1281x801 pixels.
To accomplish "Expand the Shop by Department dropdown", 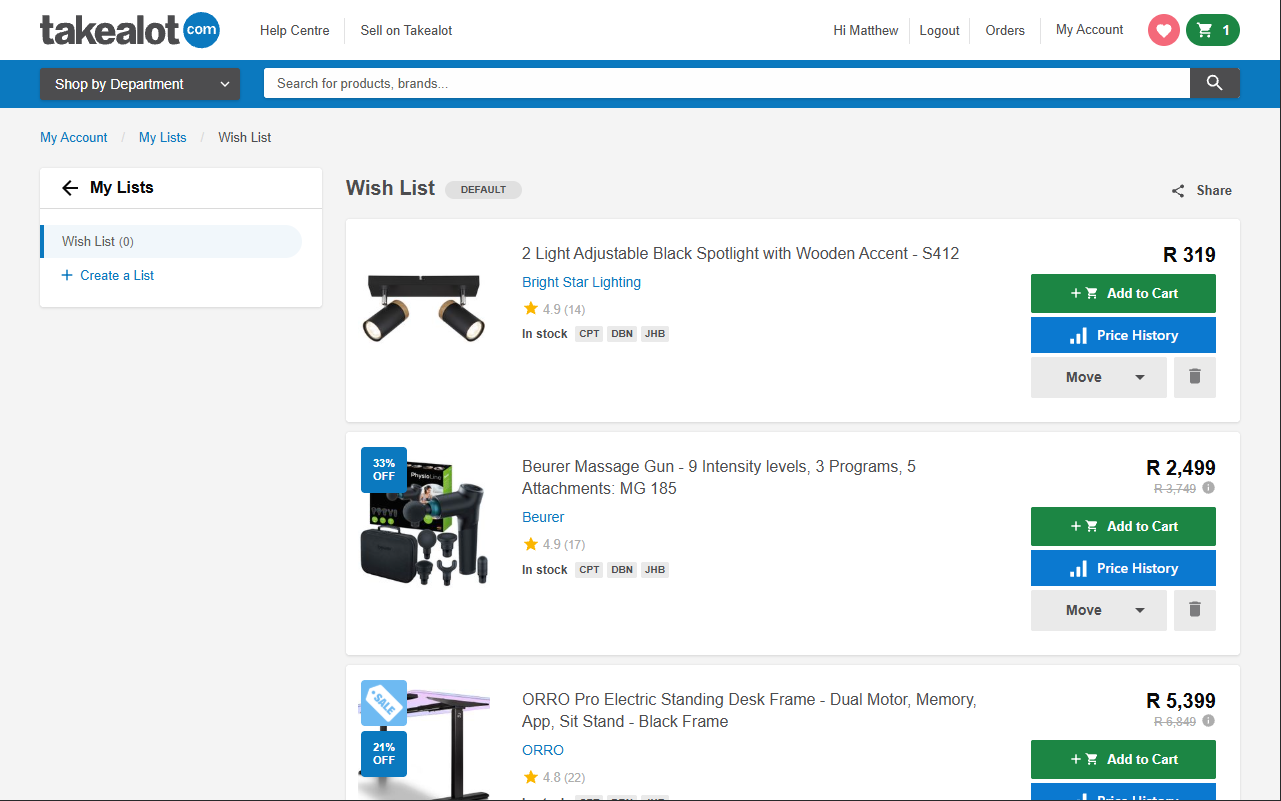I will [140, 84].
